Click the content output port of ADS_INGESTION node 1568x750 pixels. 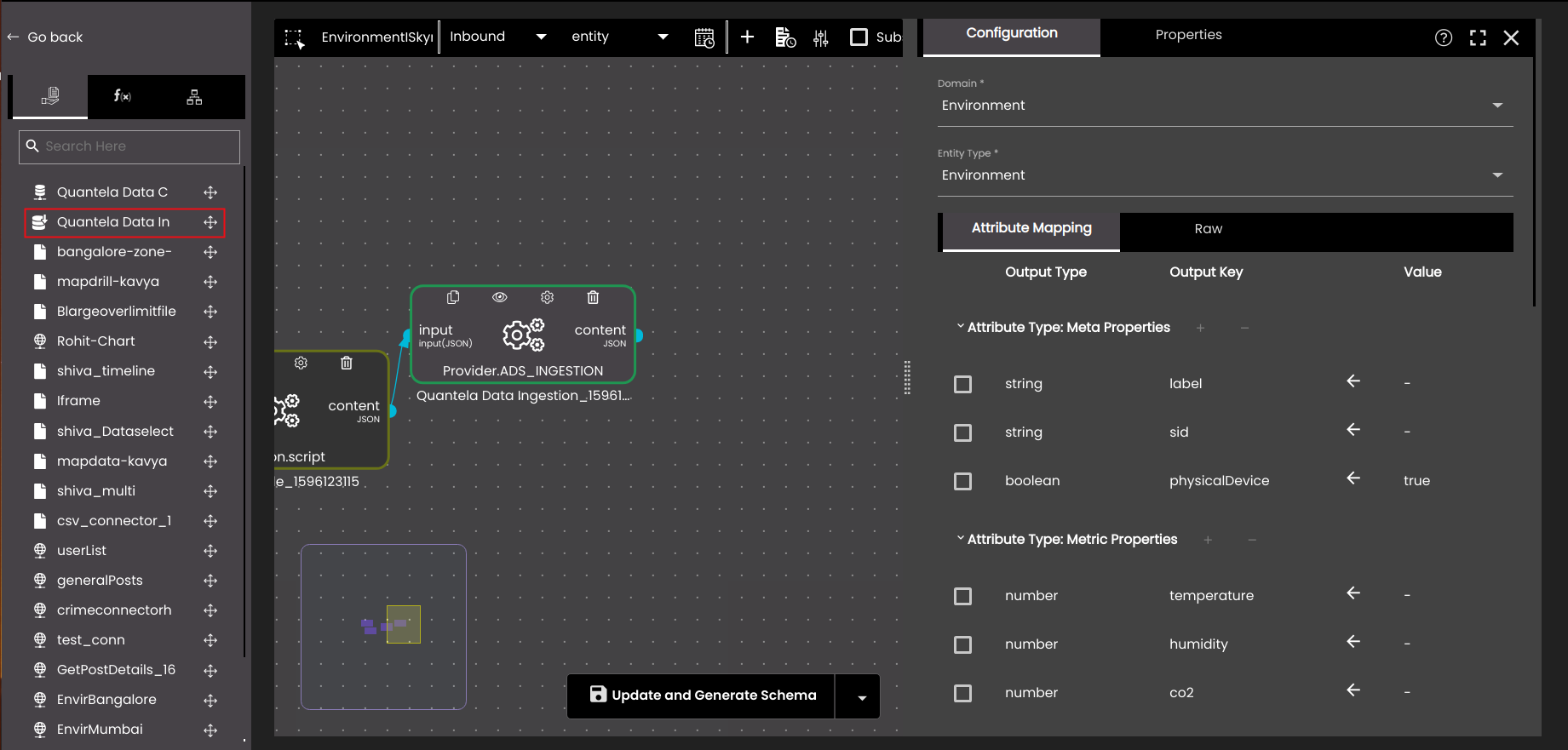point(638,335)
